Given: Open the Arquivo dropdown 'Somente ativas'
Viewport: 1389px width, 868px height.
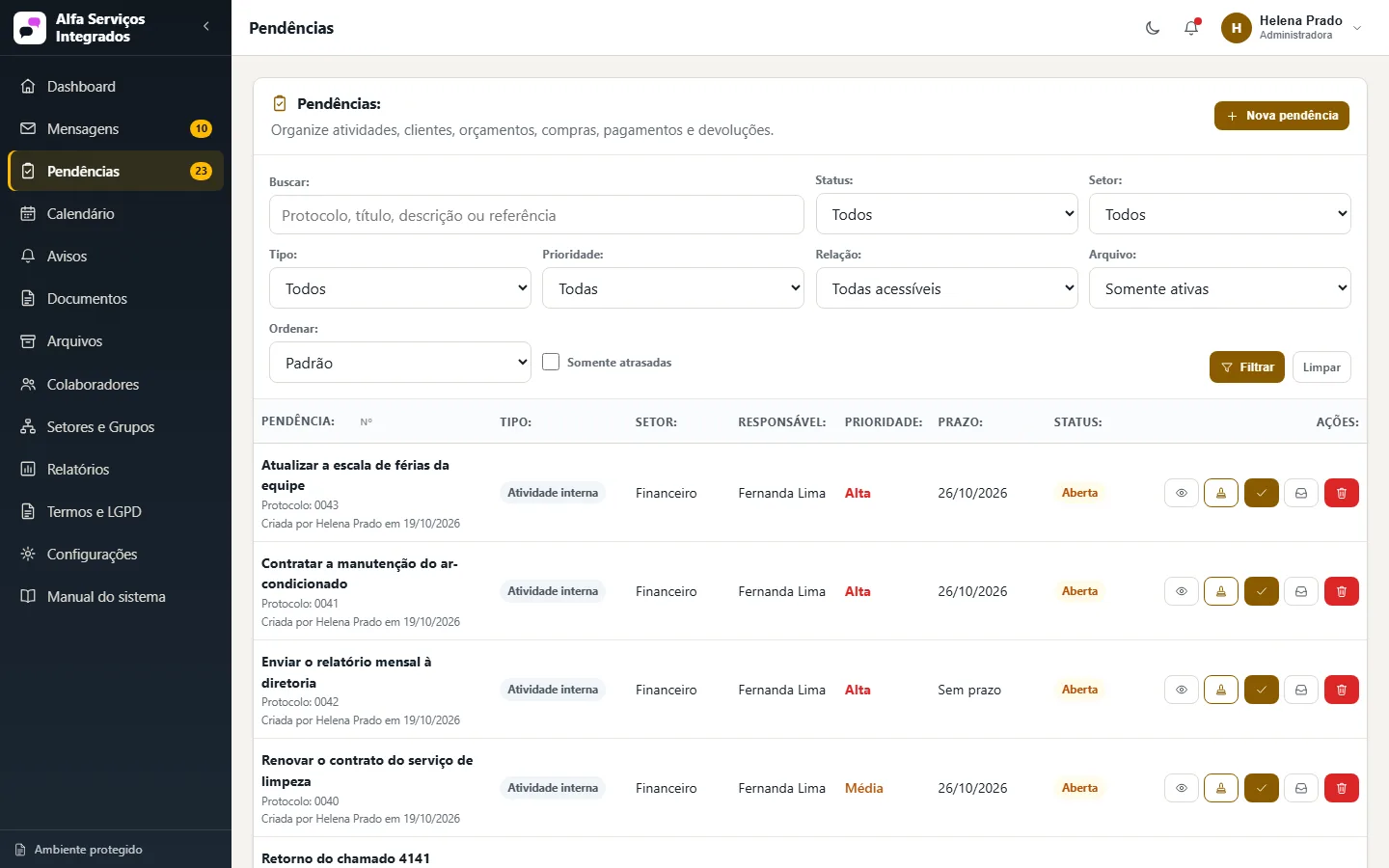Looking at the screenshot, I should pos(1220,288).
